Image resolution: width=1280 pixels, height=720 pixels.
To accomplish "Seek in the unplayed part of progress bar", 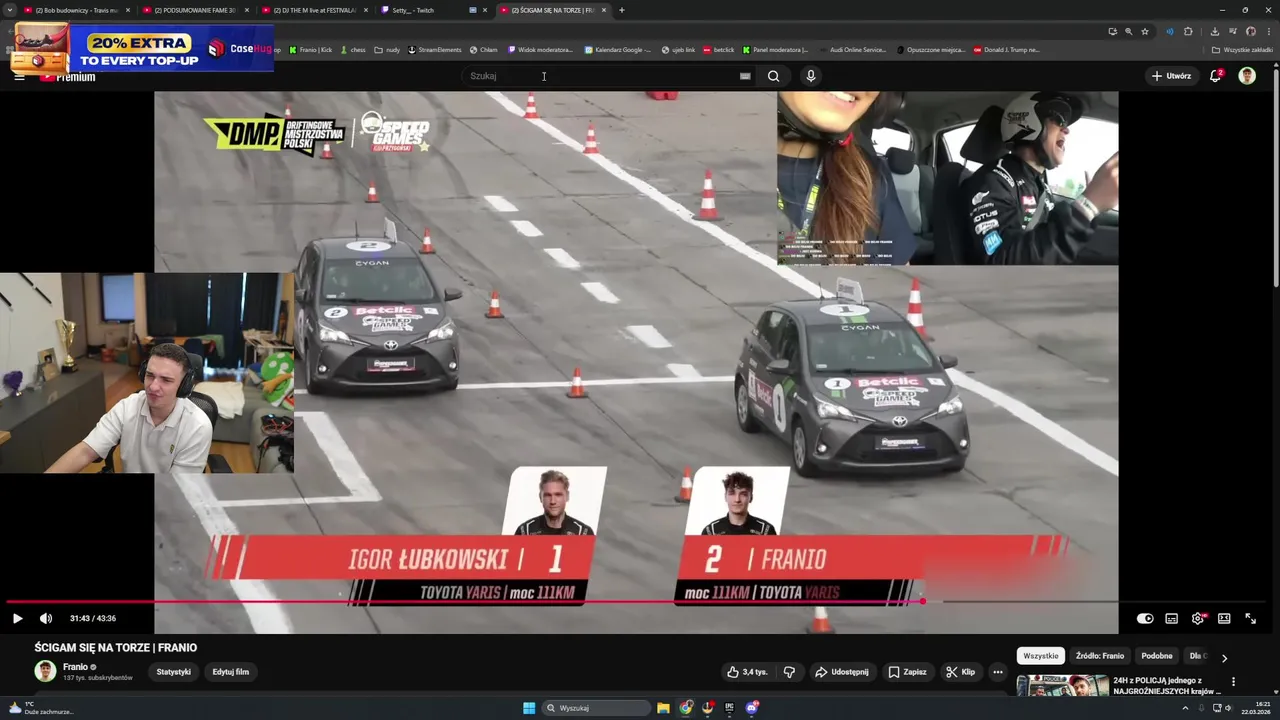I will click(1096, 602).
